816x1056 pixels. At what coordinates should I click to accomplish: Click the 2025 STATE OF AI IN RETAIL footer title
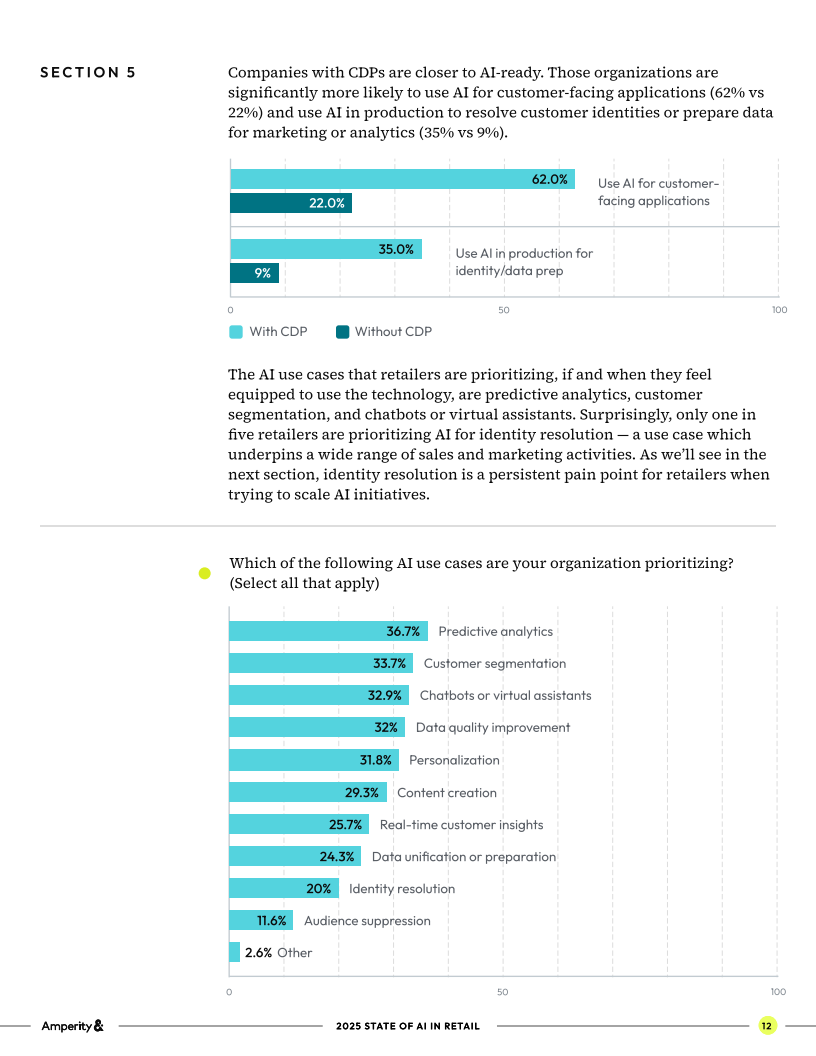tap(408, 1026)
